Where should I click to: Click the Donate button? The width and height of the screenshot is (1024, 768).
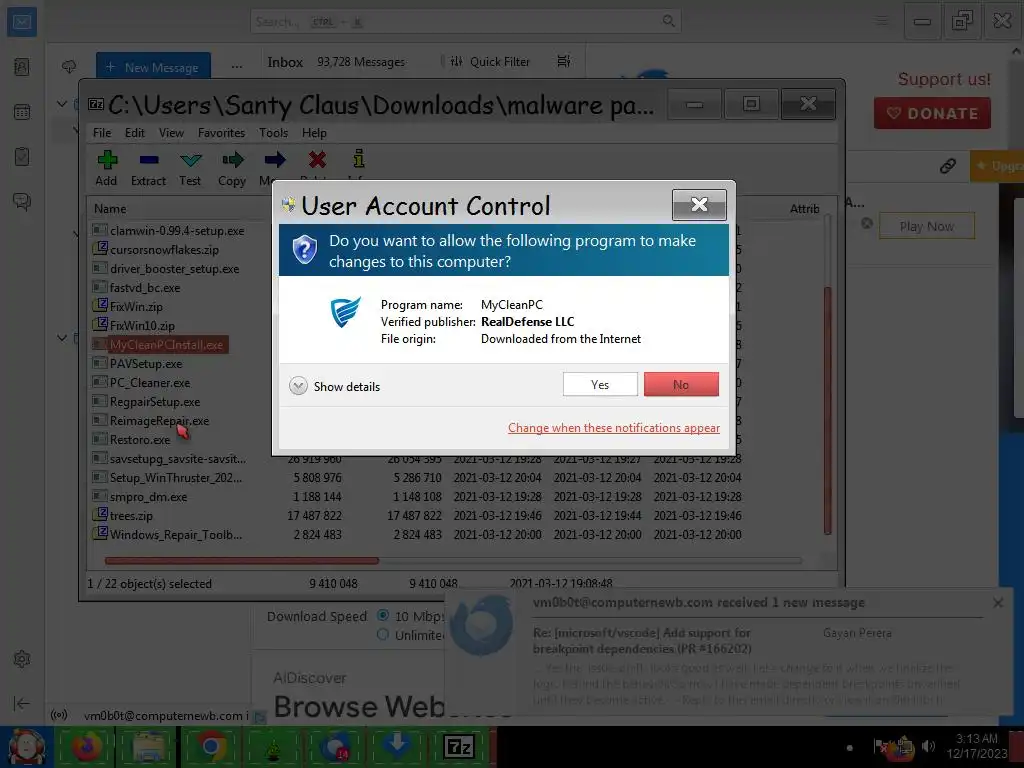coord(932,113)
